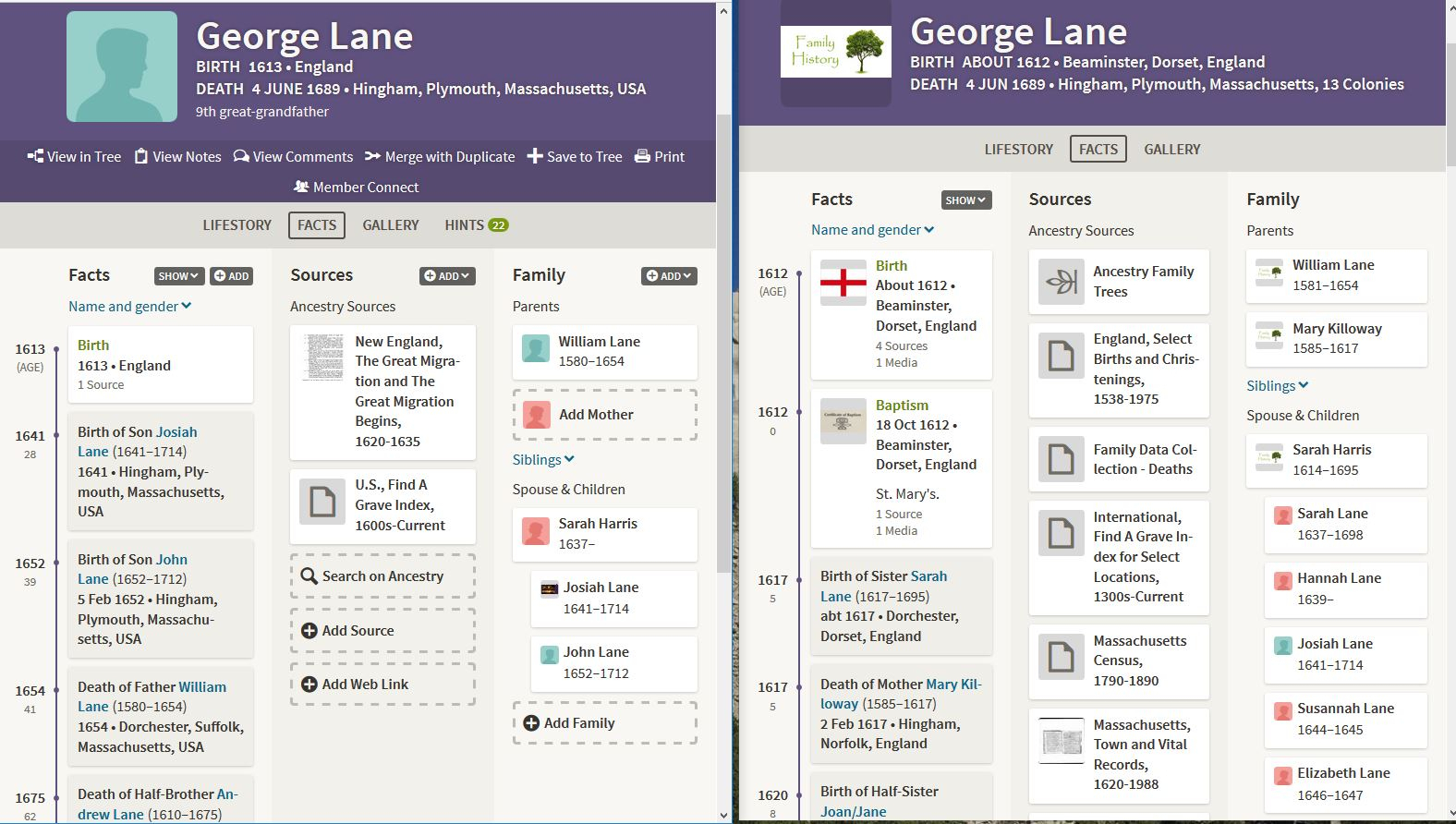Open Massachusetts Town and Vital Records thumbnail
The width and height of the screenshot is (1456, 824).
1062,742
